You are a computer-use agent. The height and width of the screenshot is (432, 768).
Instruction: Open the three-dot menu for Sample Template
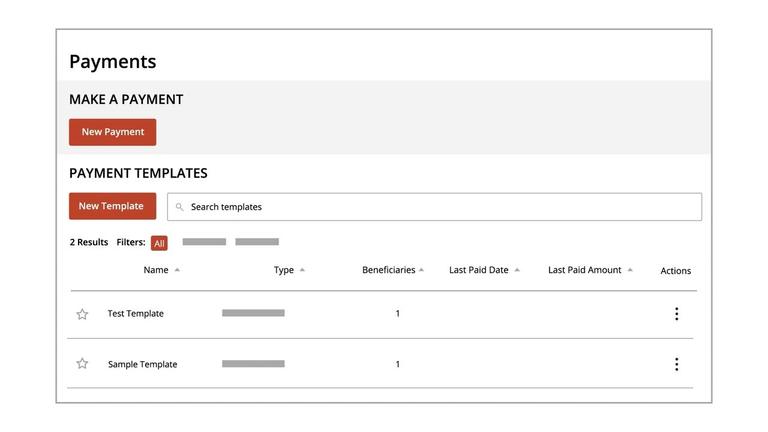tap(676, 364)
